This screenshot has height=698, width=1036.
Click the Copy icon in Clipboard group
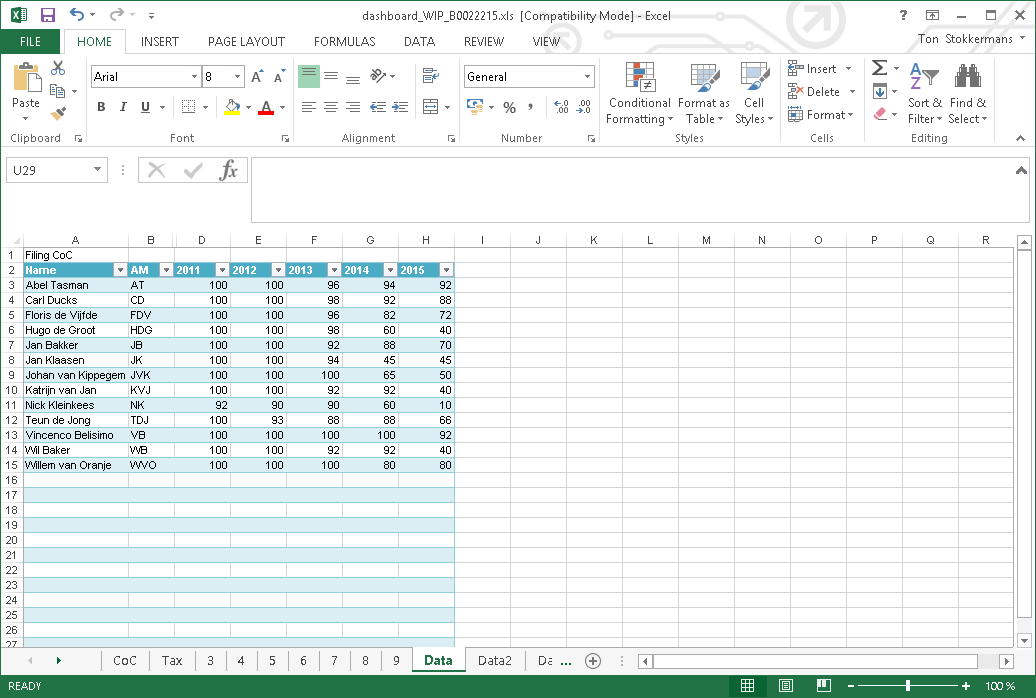click(57, 91)
